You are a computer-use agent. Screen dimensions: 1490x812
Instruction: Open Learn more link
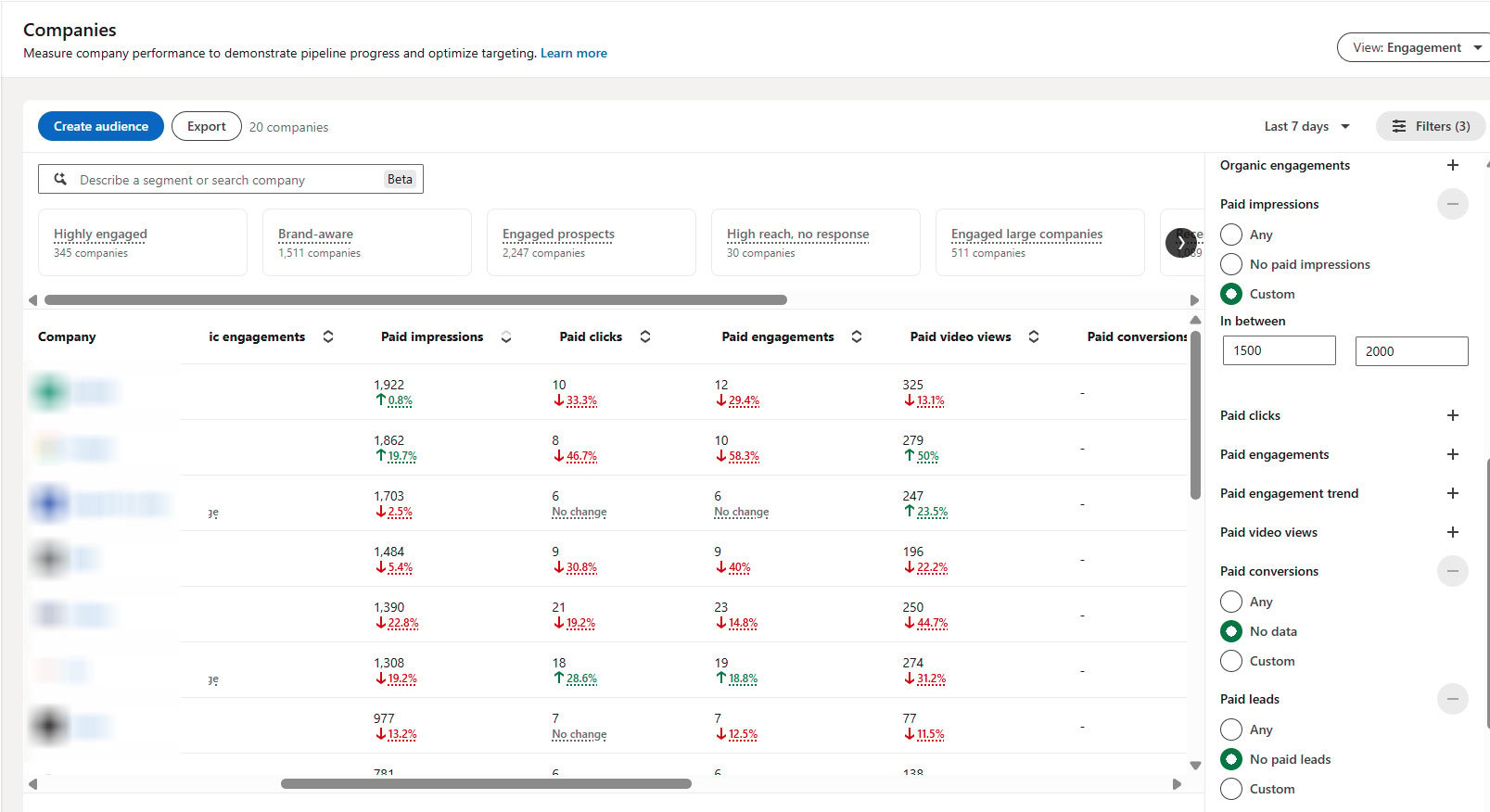[574, 53]
